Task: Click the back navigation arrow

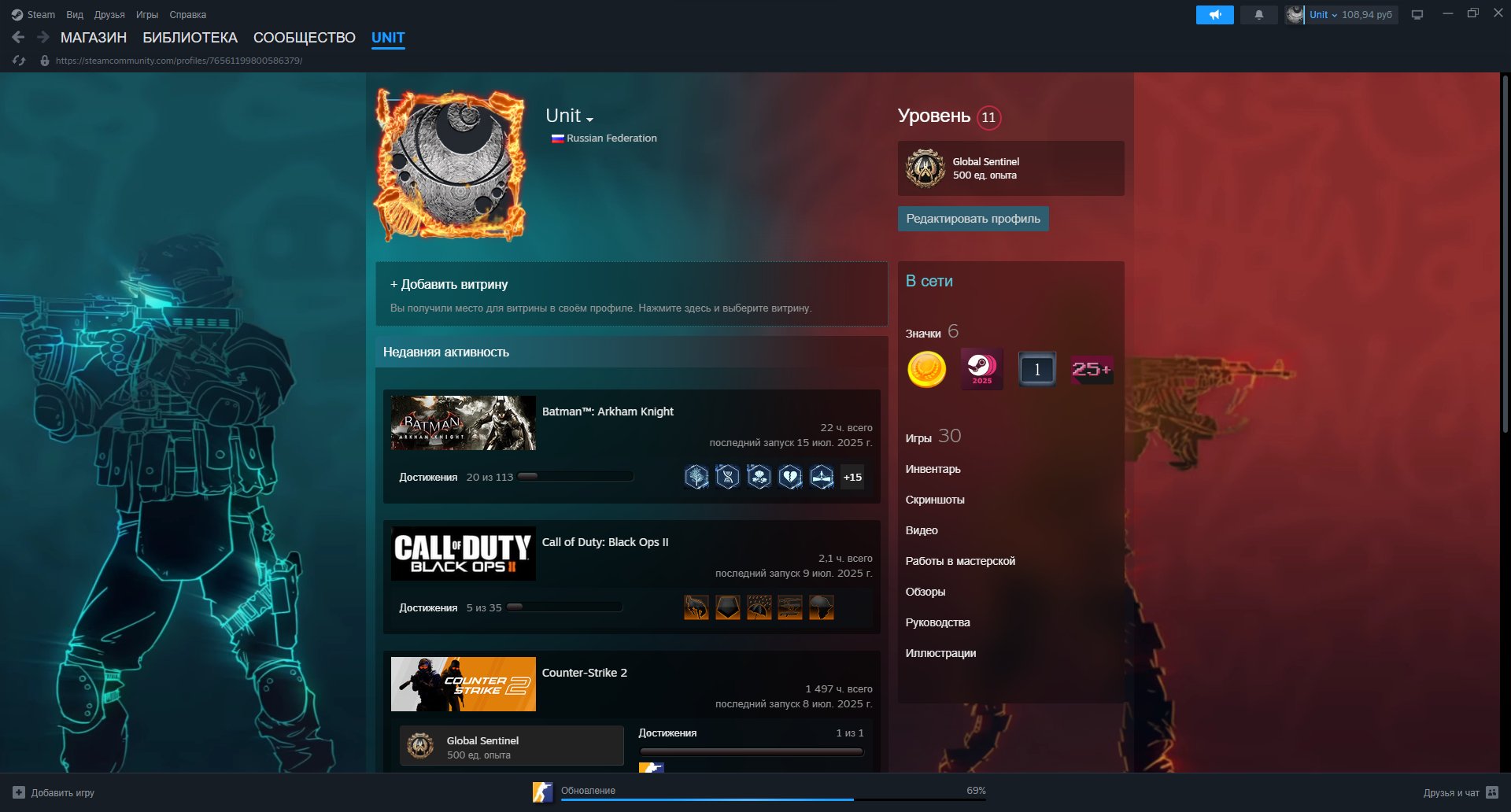Action: coord(18,37)
